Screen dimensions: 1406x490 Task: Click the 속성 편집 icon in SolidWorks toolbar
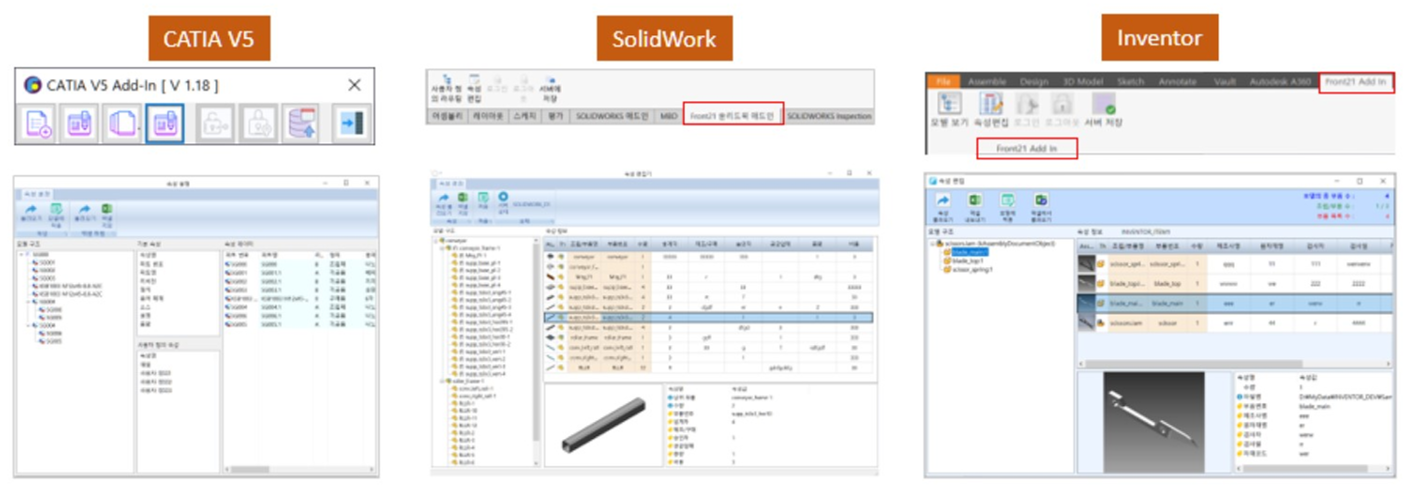473,78
